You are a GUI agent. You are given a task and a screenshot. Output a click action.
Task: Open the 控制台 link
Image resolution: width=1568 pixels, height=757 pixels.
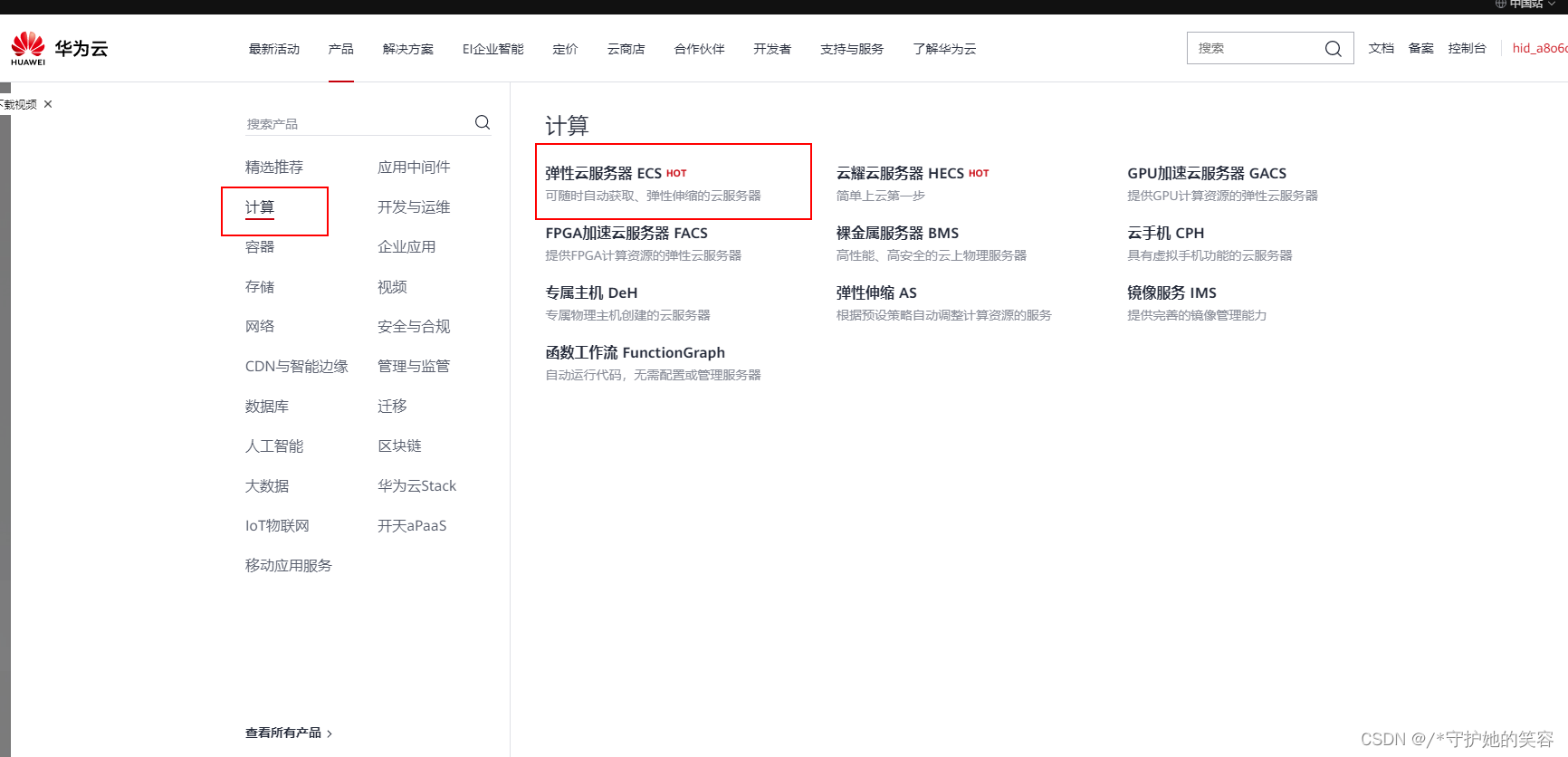tap(1468, 48)
